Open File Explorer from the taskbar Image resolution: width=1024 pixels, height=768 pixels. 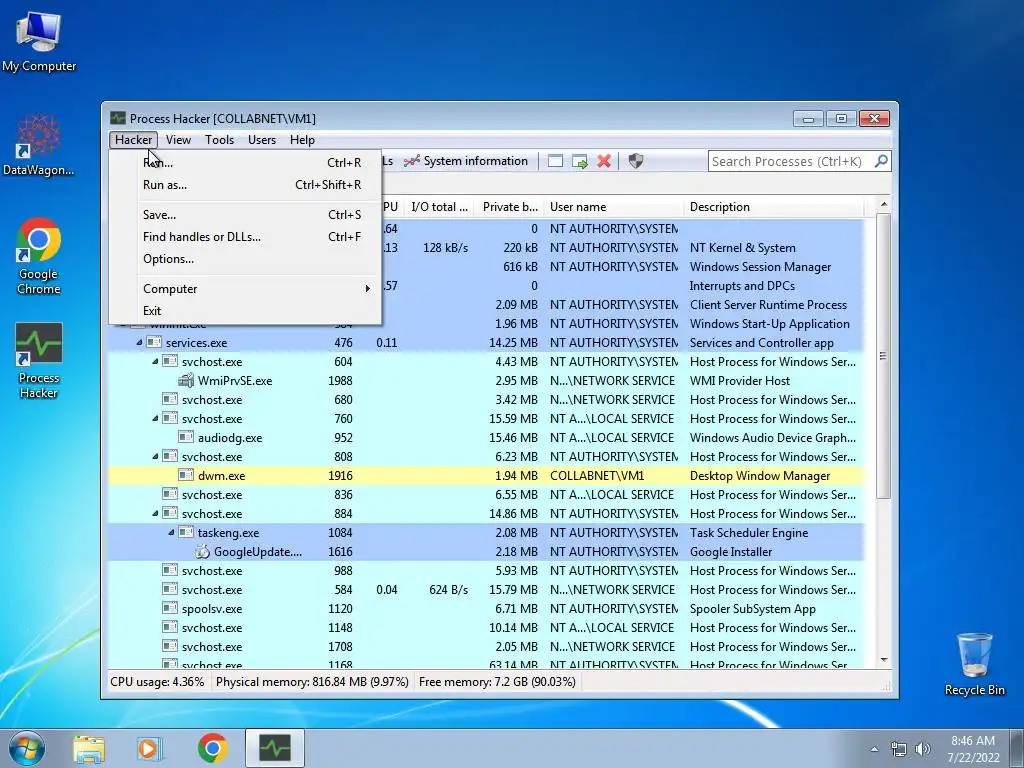[89, 748]
